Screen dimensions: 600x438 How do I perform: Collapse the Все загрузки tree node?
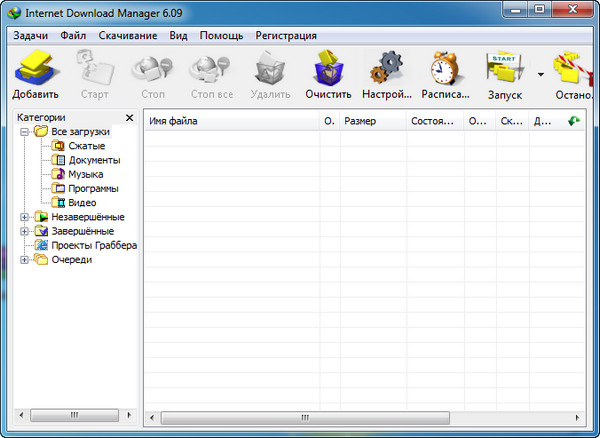[x=25, y=132]
